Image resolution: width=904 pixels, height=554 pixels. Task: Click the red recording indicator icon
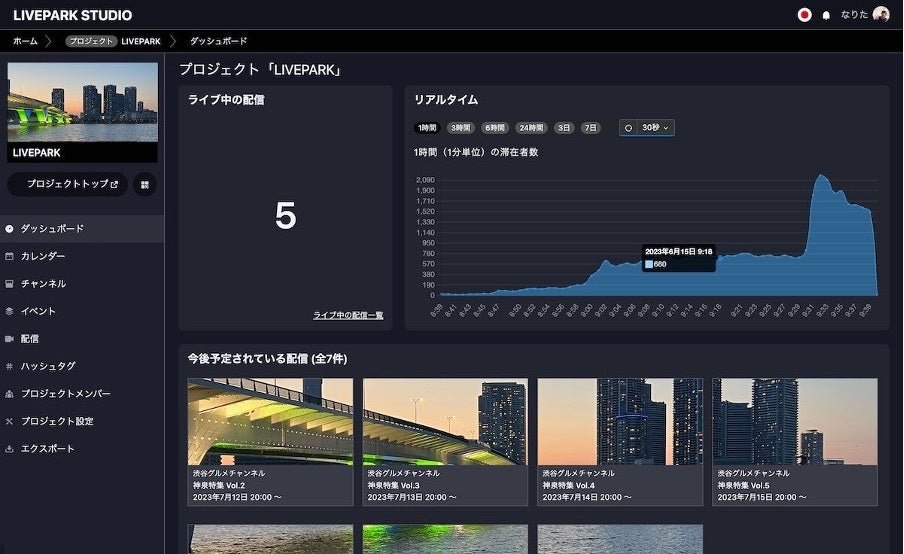point(804,15)
